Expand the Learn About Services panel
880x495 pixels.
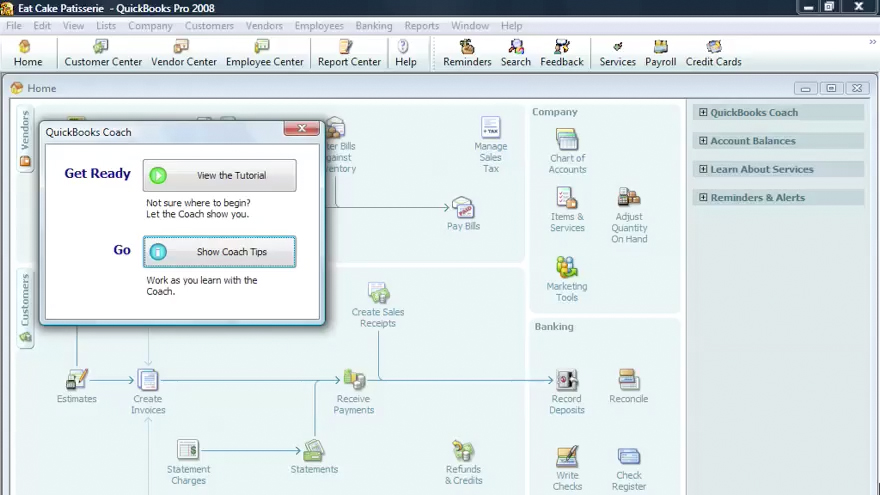[703, 169]
